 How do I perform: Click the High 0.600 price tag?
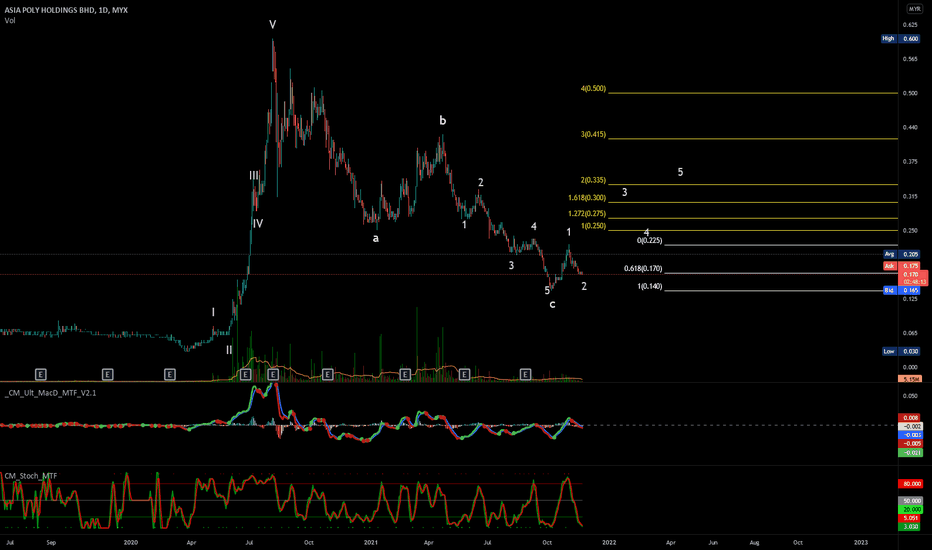click(x=900, y=39)
